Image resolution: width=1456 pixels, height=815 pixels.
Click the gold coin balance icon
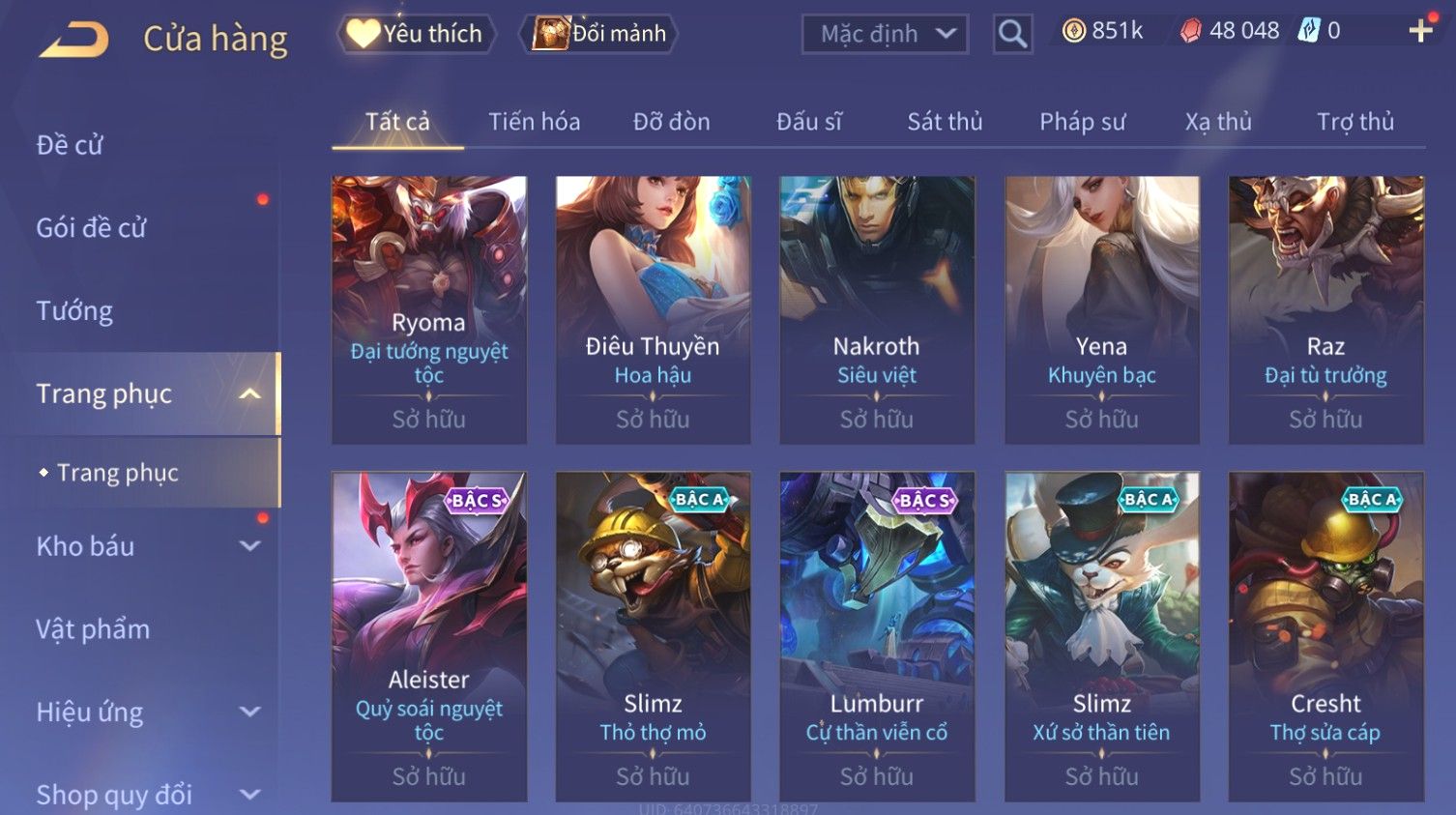1073,31
